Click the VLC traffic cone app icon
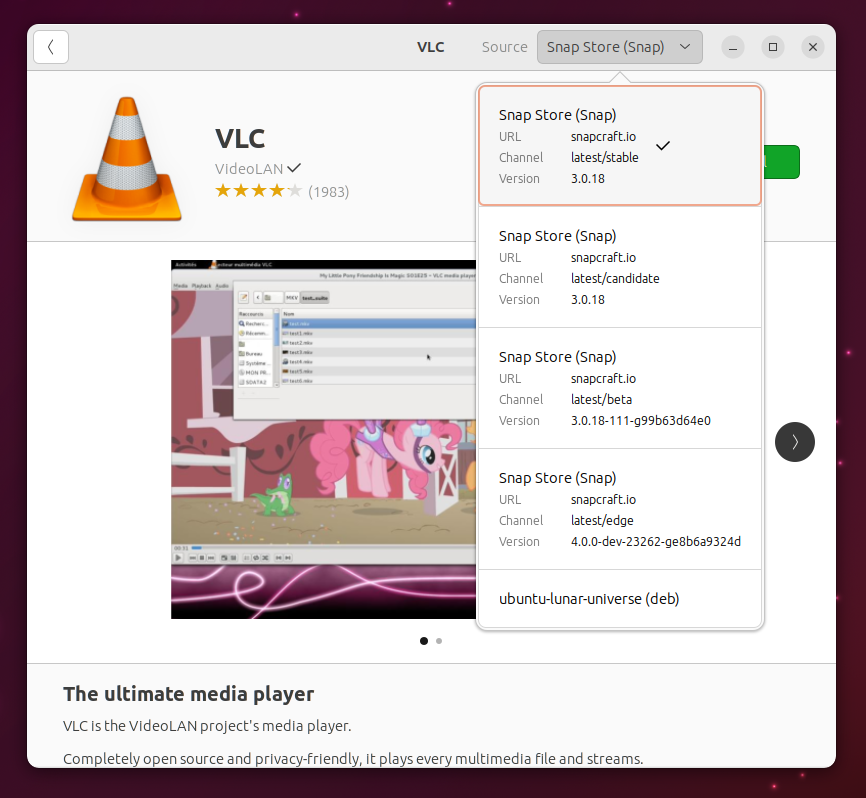Image resolution: width=866 pixels, height=798 pixels. click(x=127, y=159)
